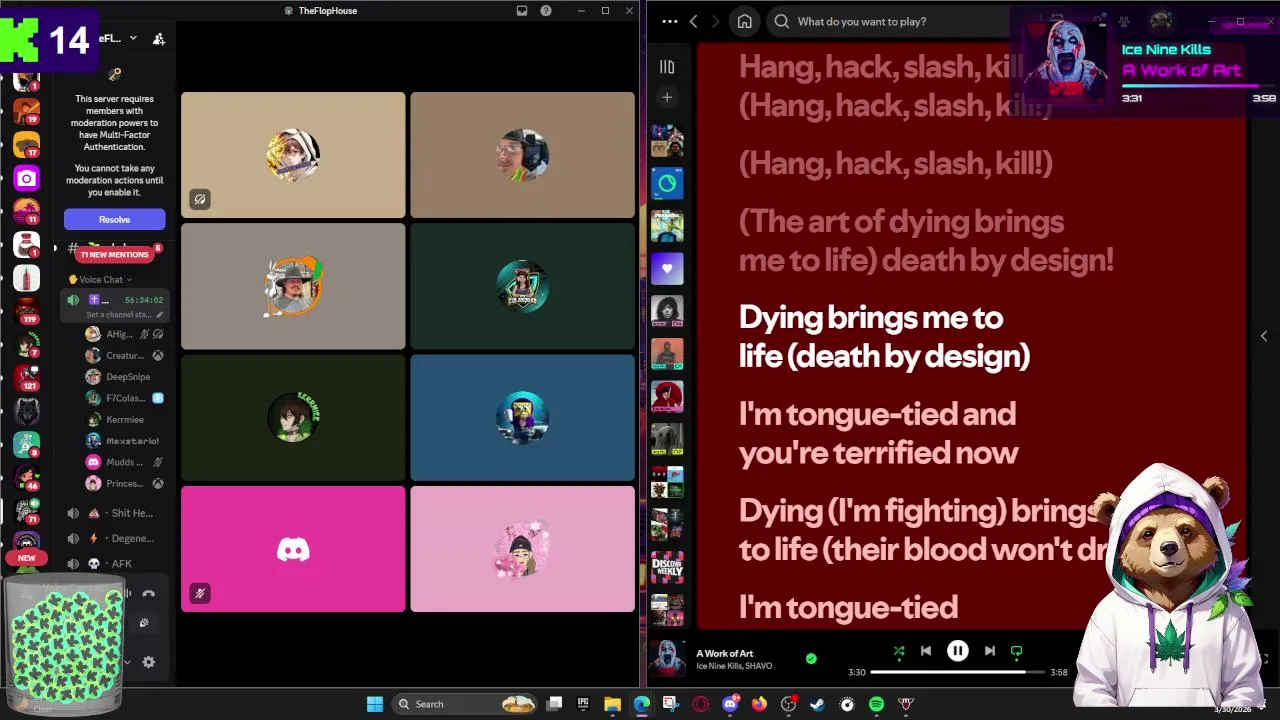Open the Discover Weekly playlist thumbnail
The height and width of the screenshot is (720, 1280).
tap(667, 567)
